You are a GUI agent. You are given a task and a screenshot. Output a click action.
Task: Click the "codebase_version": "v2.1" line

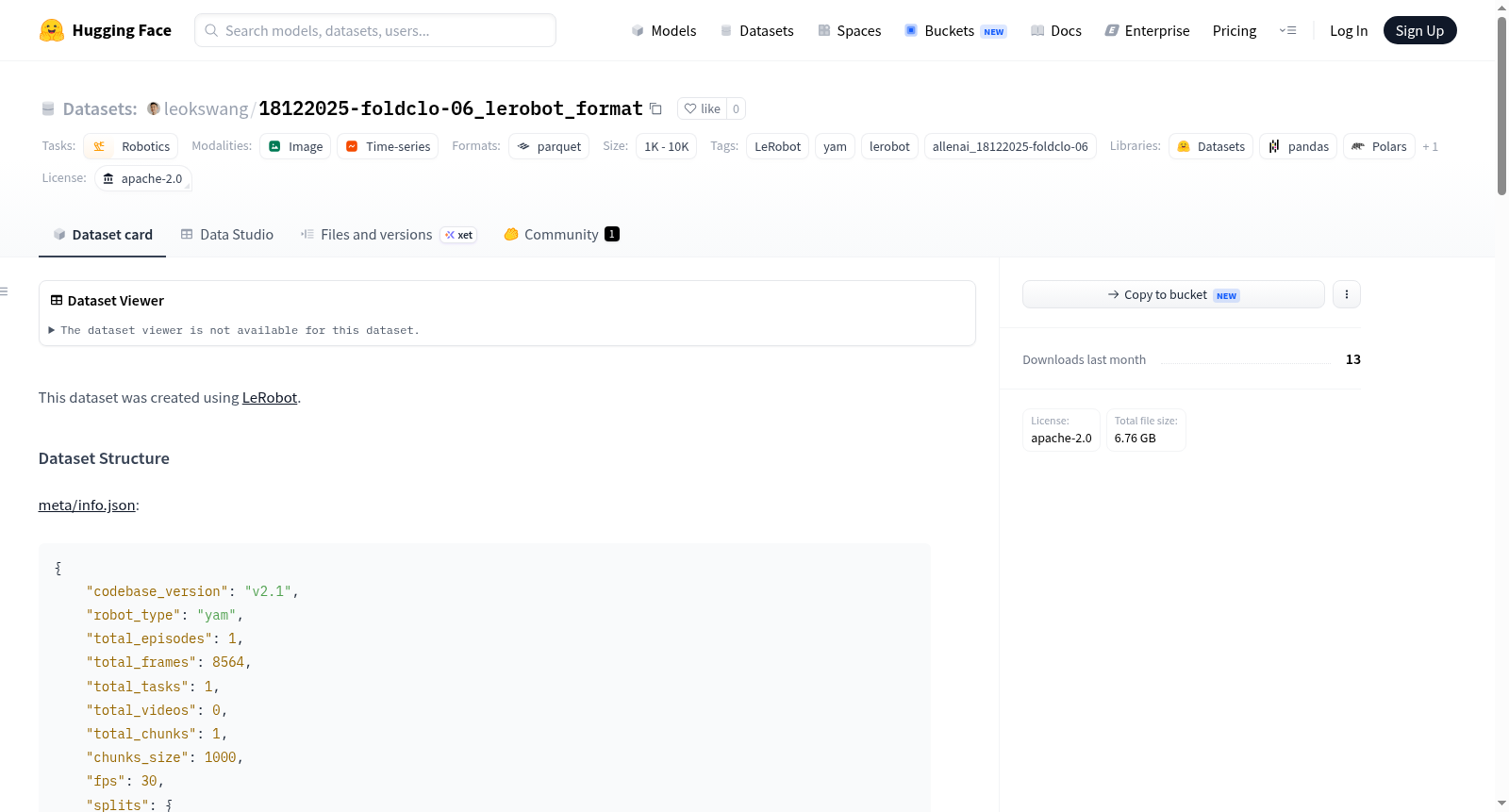click(x=192, y=591)
